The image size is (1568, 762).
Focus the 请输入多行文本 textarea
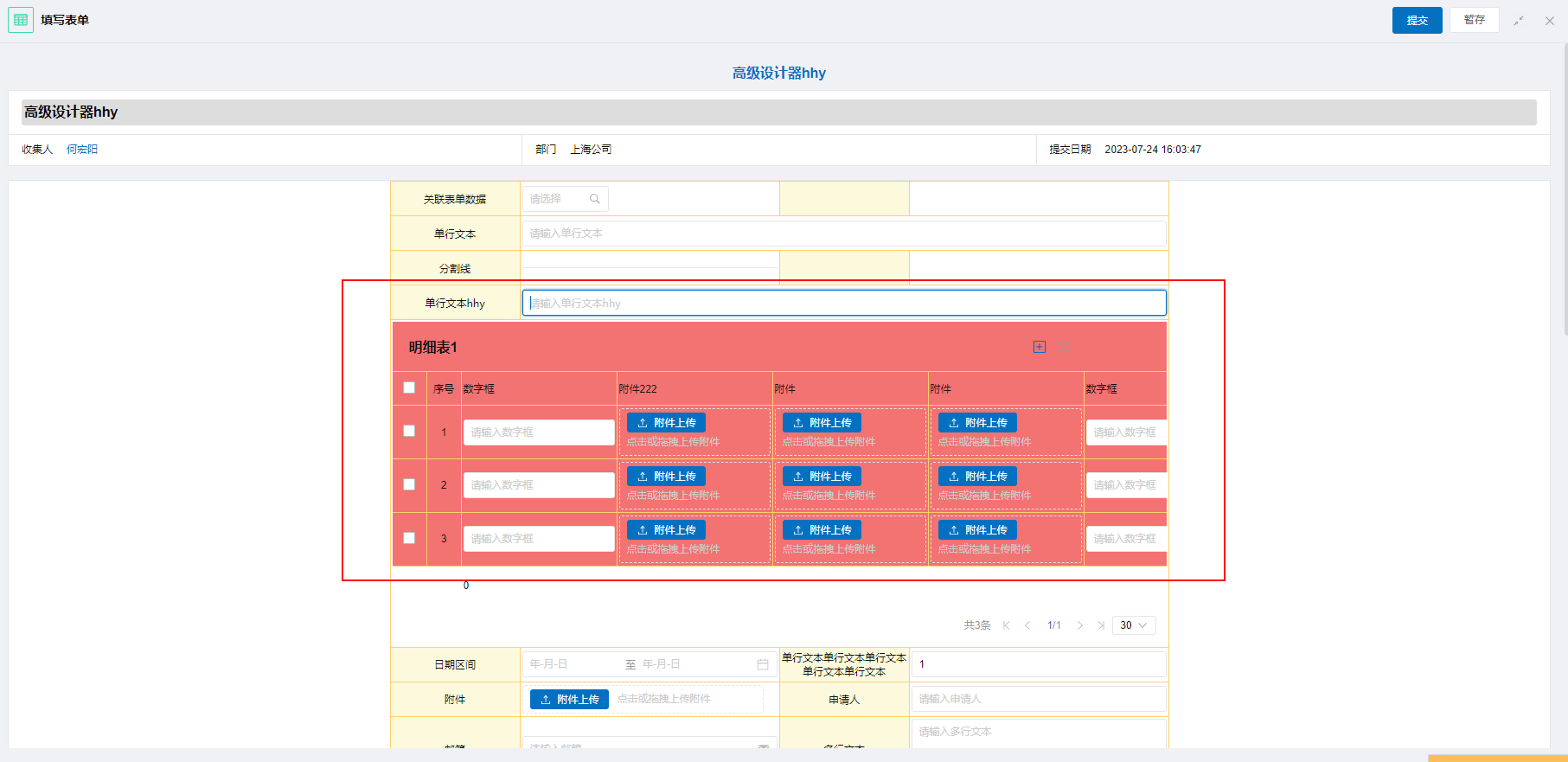pyautogui.click(x=1039, y=733)
